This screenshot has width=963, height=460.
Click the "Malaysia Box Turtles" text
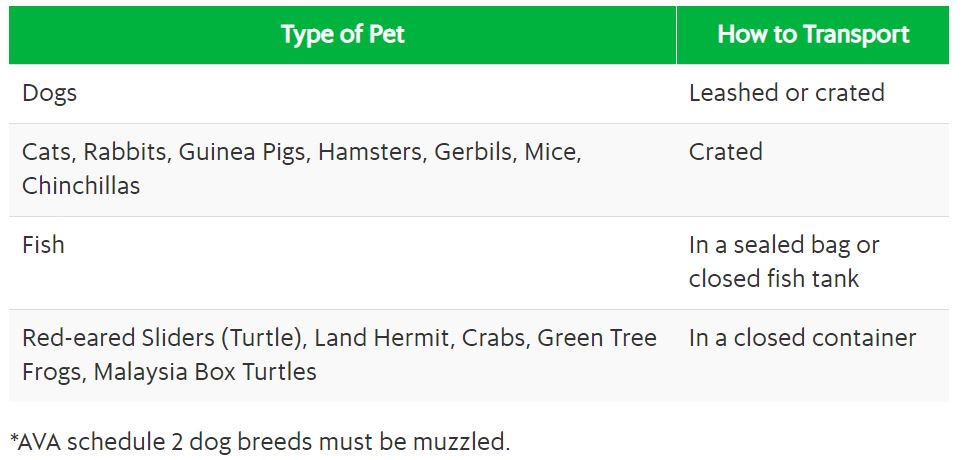point(205,372)
